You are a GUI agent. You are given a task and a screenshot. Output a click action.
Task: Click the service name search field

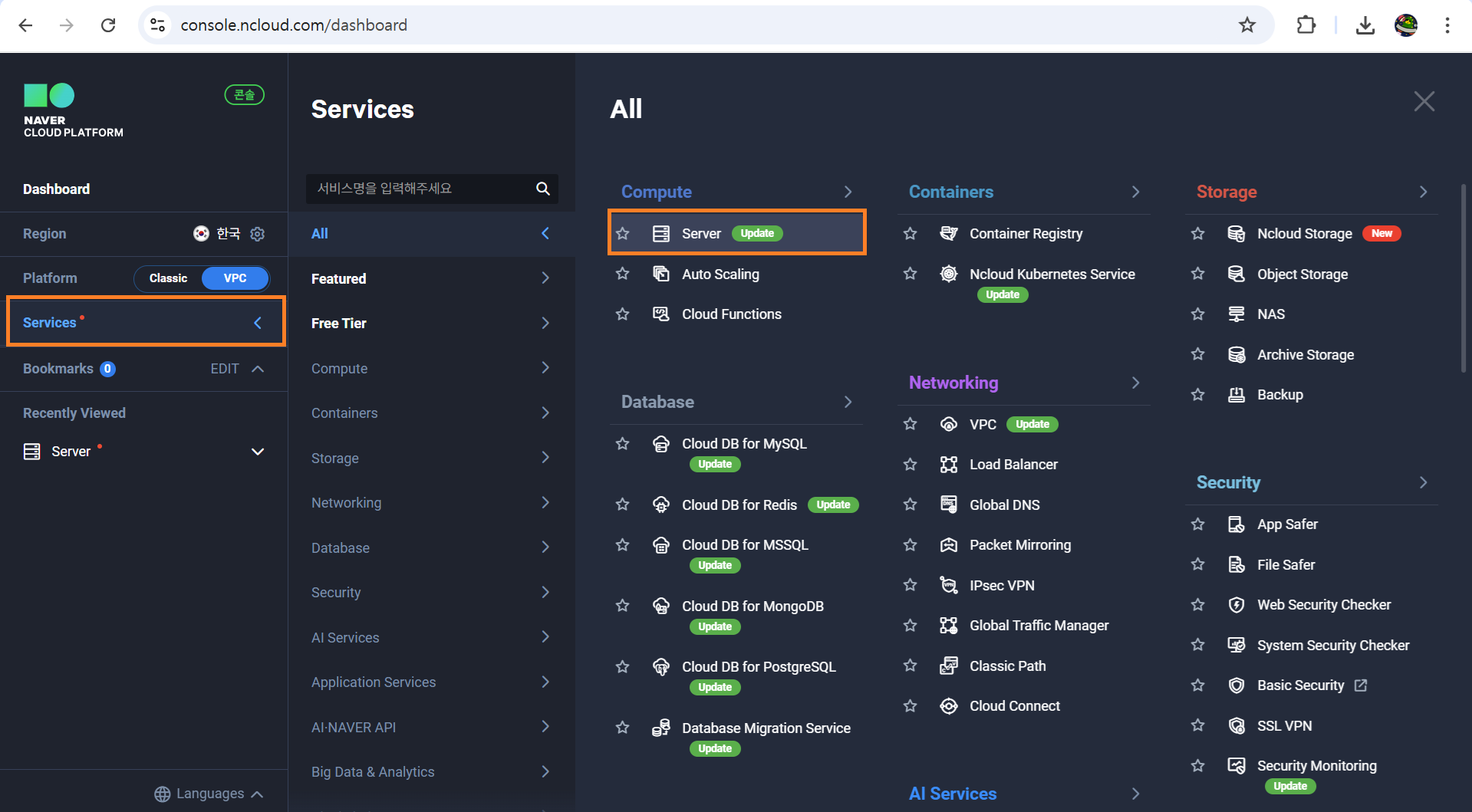[432, 189]
